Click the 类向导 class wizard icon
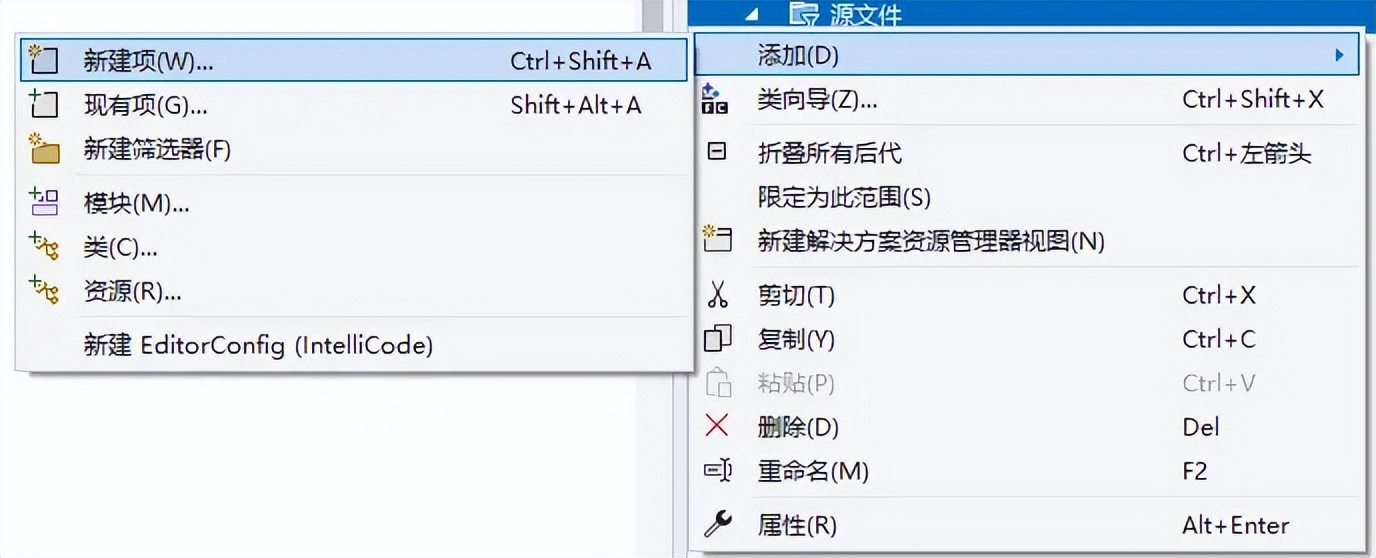The width and height of the screenshot is (1376, 558). tap(716, 98)
